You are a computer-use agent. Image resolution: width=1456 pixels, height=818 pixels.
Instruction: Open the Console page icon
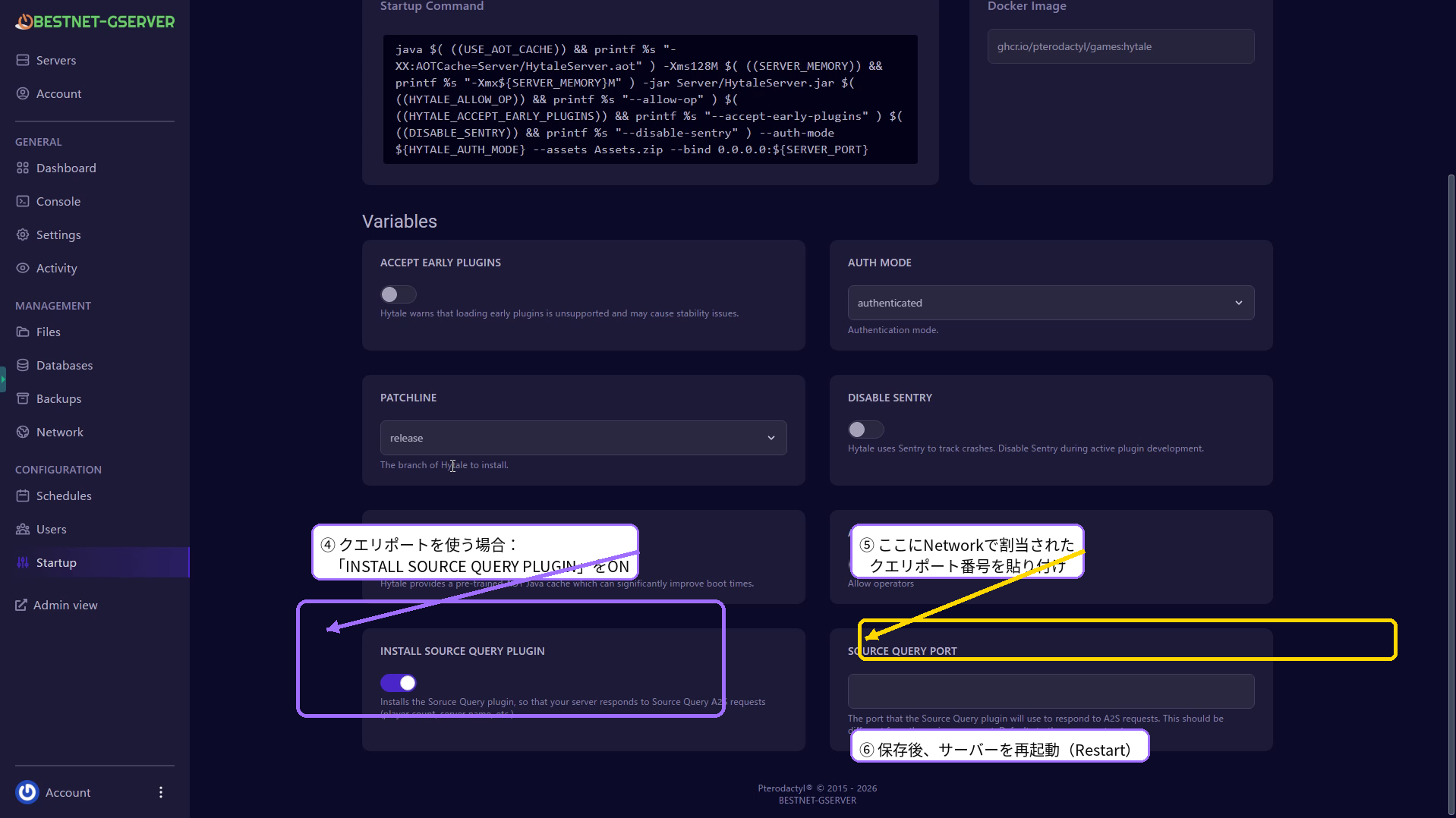(x=23, y=201)
